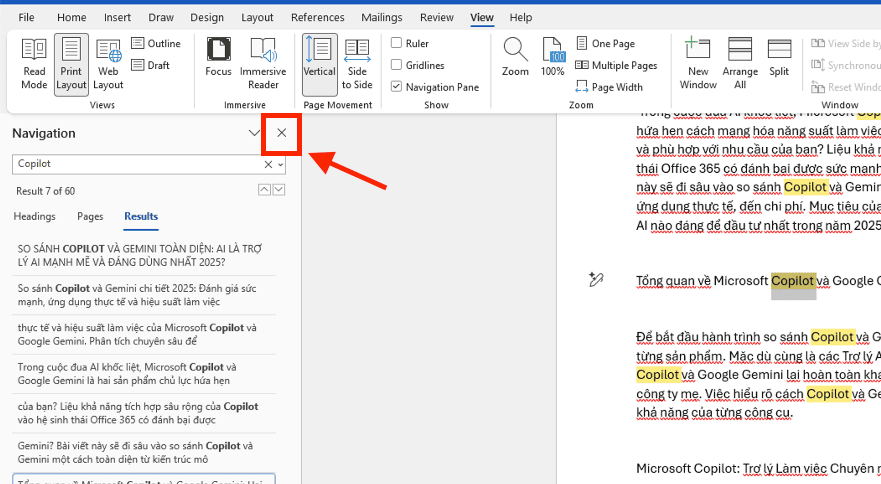This screenshot has width=881, height=484.
Task: Open the Draw ribbon tab
Action: pyautogui.click(x=161, y=17)
